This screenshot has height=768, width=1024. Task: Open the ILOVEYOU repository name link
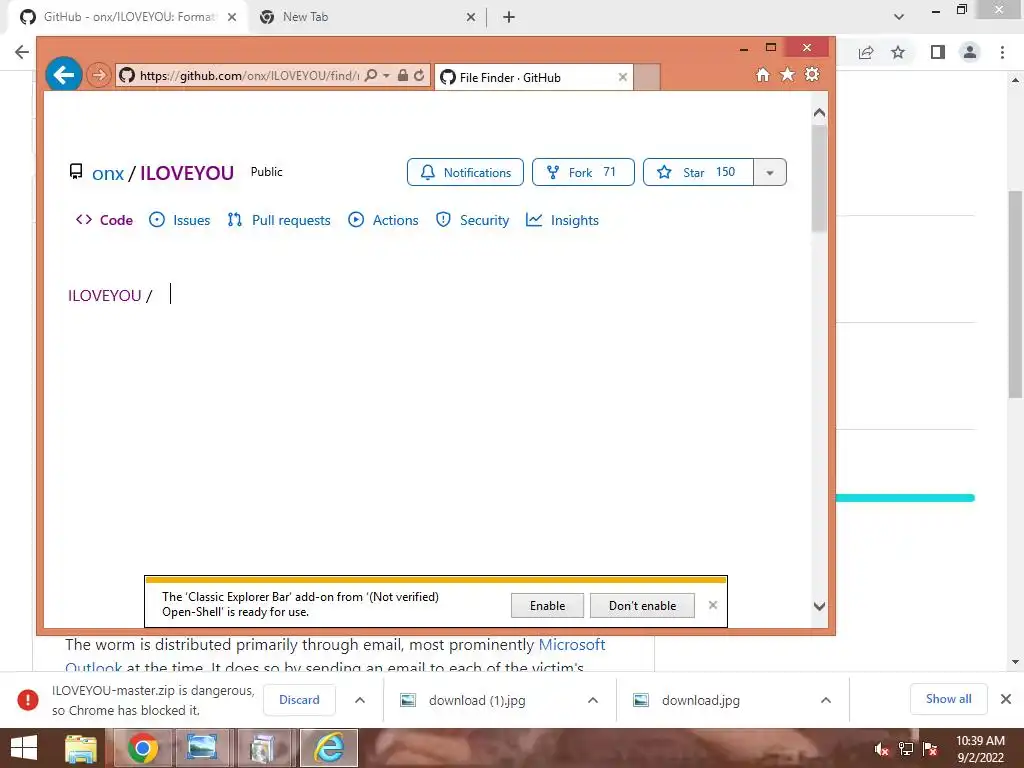(187, 173)
